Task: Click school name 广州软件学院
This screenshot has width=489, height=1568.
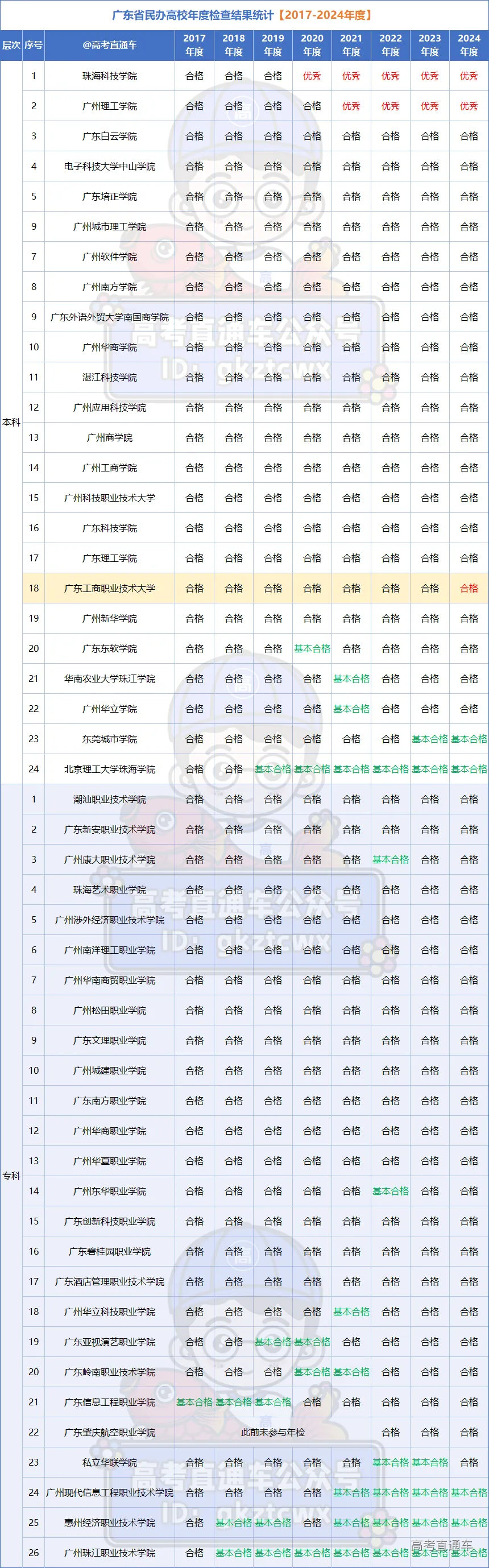Action: [x=110, y=257]
